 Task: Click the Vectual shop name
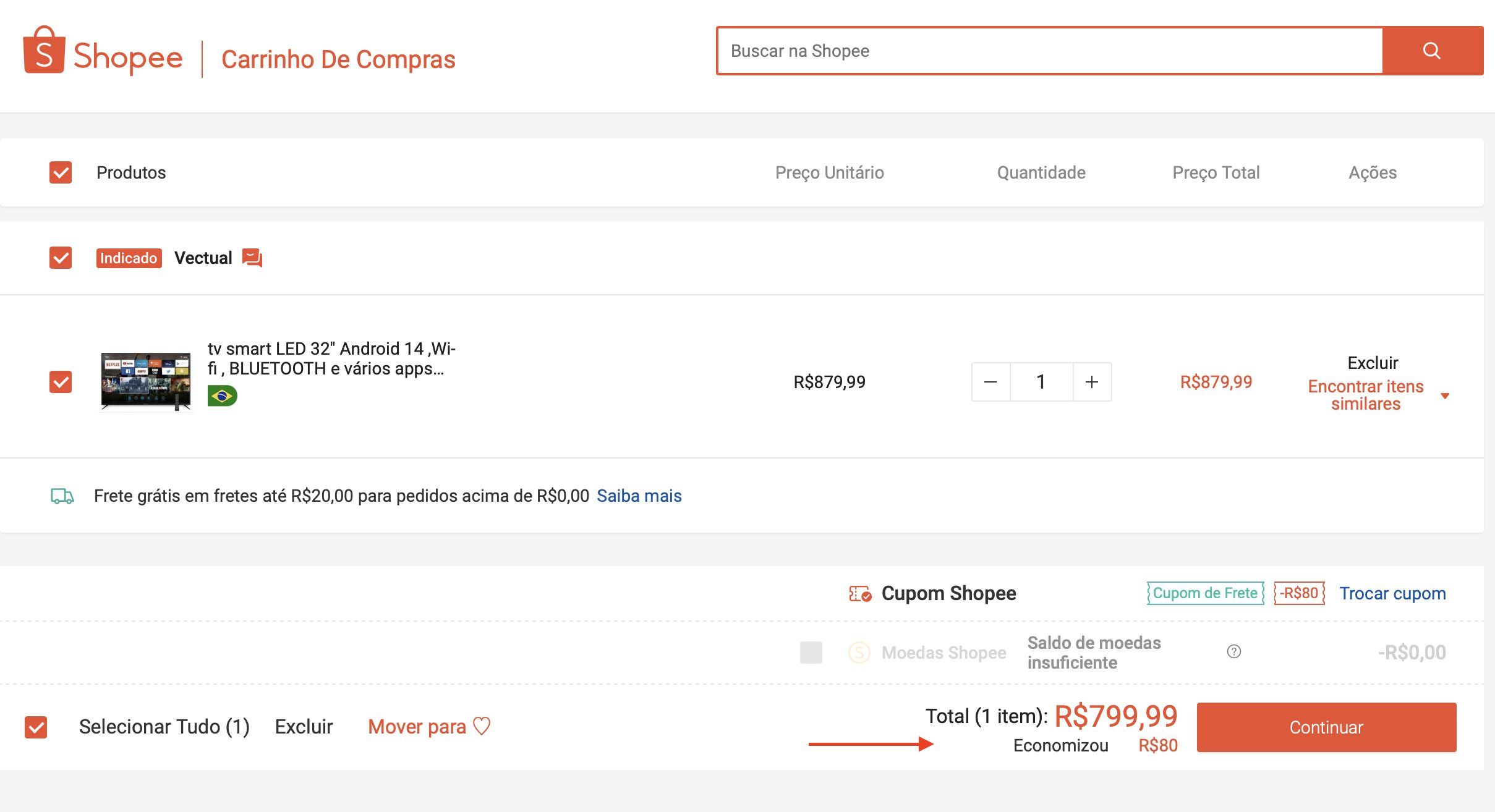(x=203, y=258)
